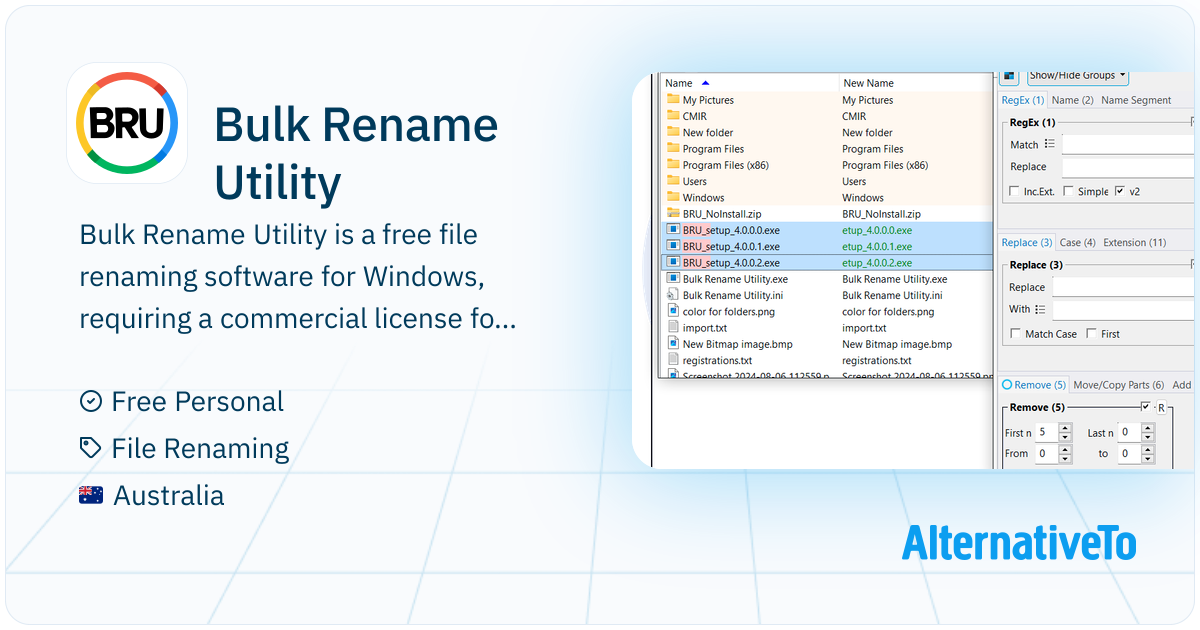Click the icon for New Bitmap image.bmp
The width and height of the screenshot is (1200, 630).
tap(673, 344)
